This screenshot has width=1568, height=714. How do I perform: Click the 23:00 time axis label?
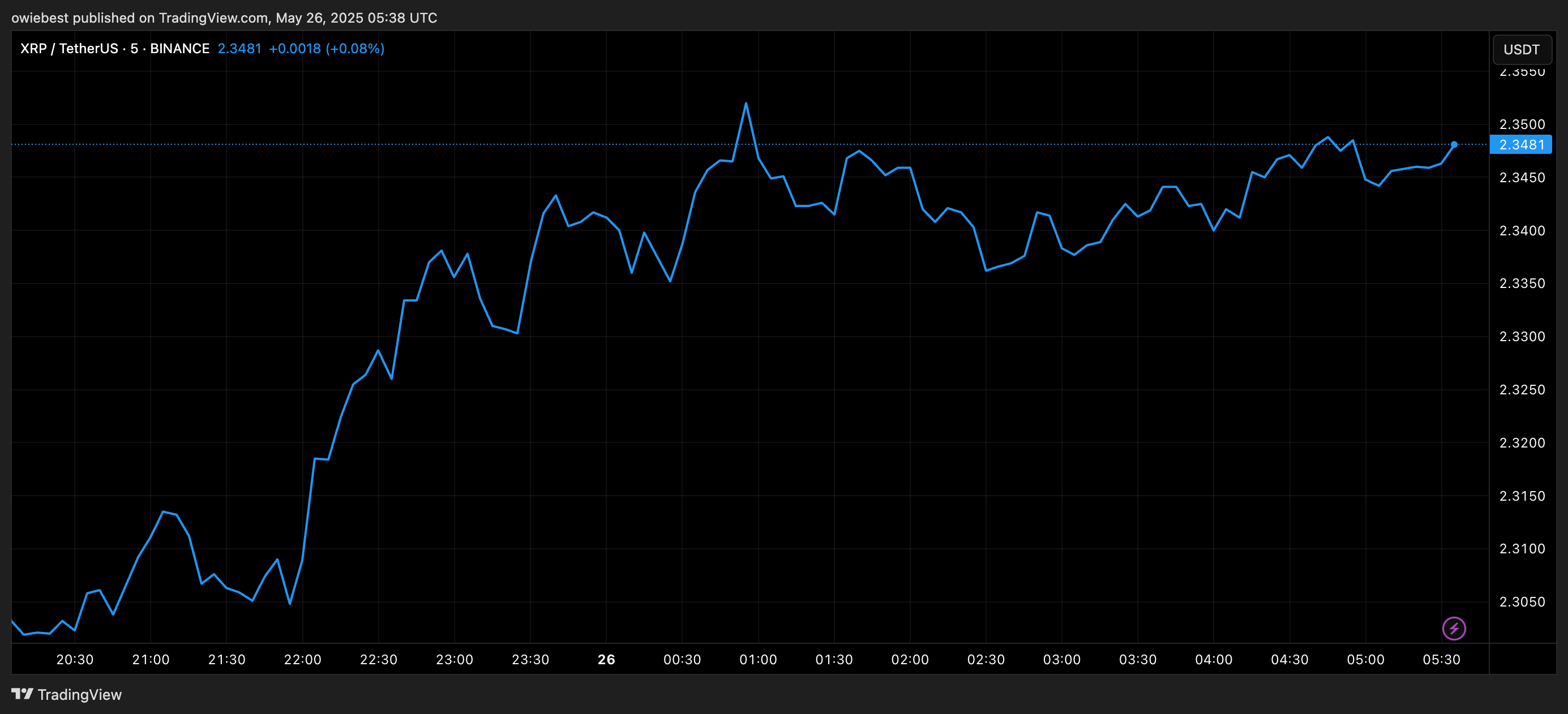(x=455, y=660)
